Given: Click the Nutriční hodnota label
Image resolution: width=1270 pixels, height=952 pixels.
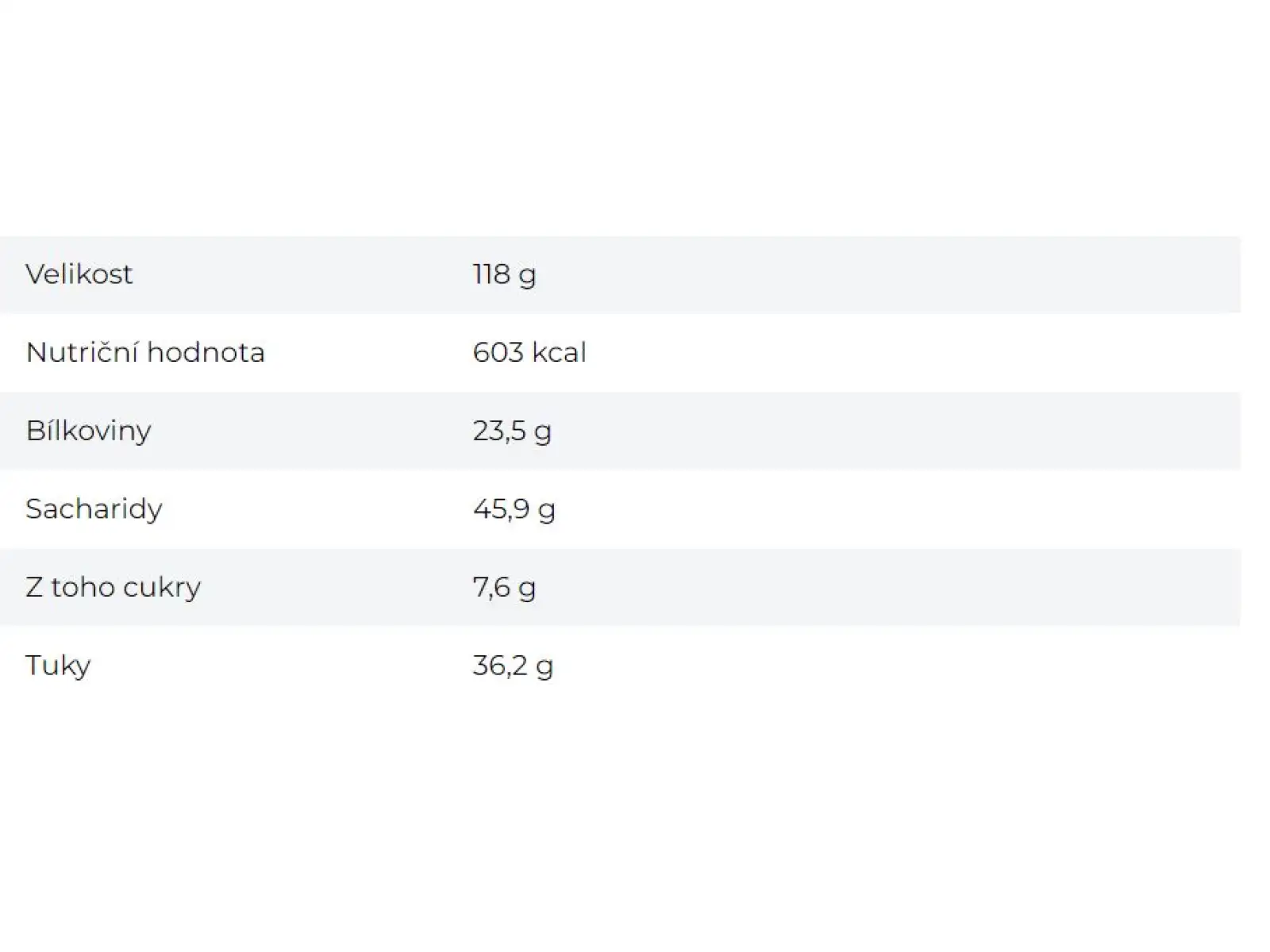Looking at the screenshot, I should [145, 351].
